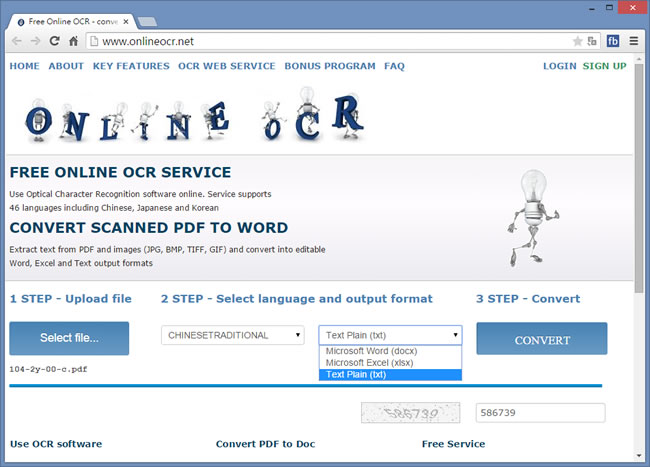This screenshot has height=467, width=650.
Task: Click the walking light bulb mascot image
Action: (x=533, y=218)
